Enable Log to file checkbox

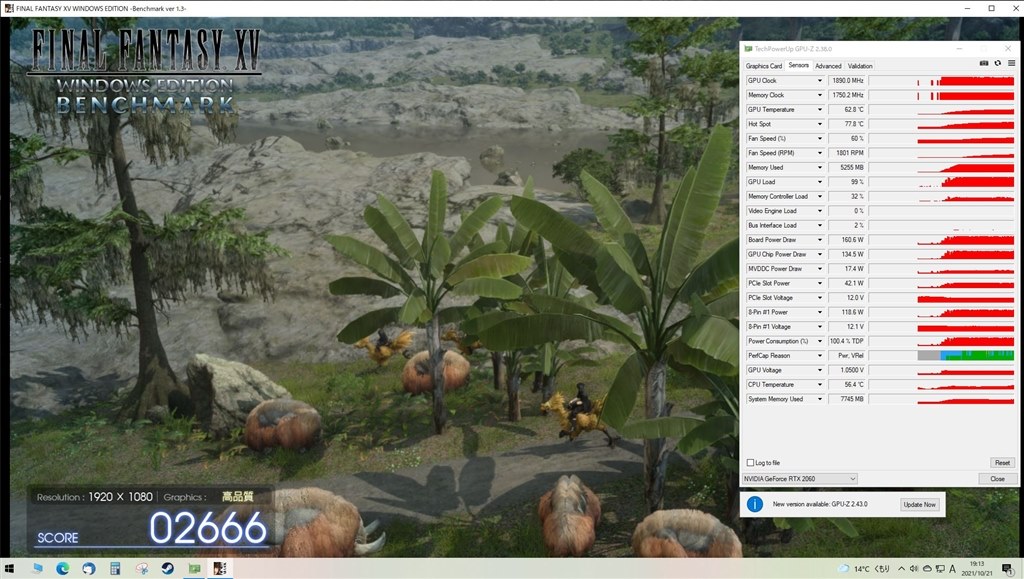[x=750, y=463]
